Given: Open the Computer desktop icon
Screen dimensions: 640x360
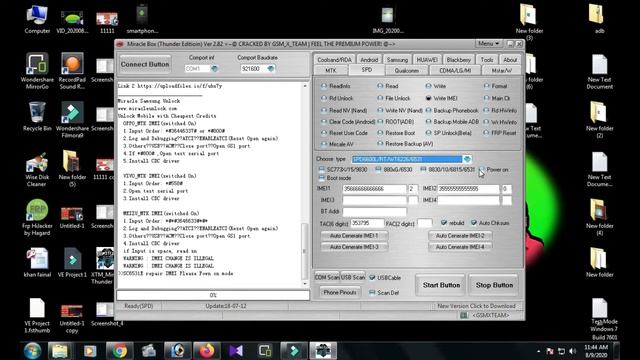Looking at the screenshot, I should (x=37, y=19).
